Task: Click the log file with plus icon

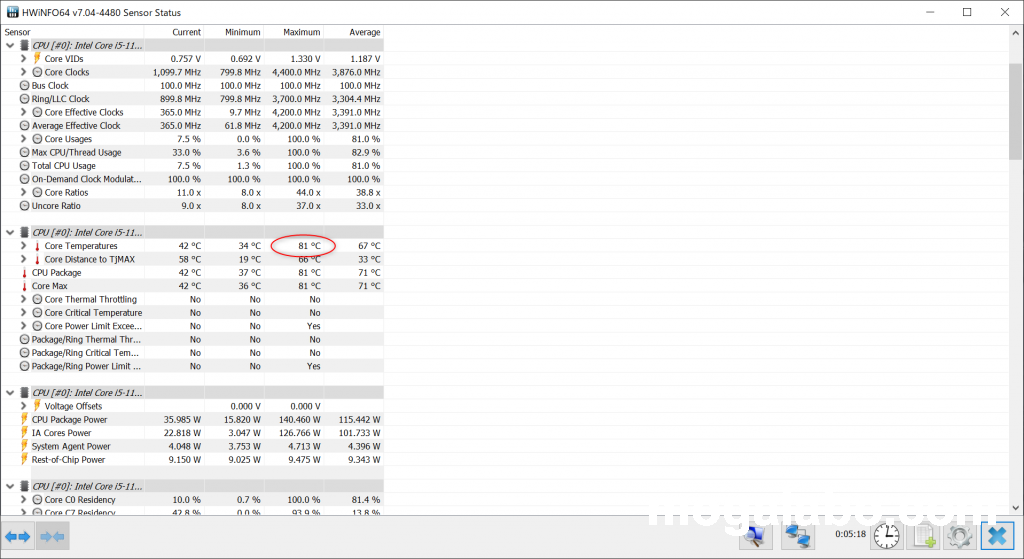Action: pos(923,536)
